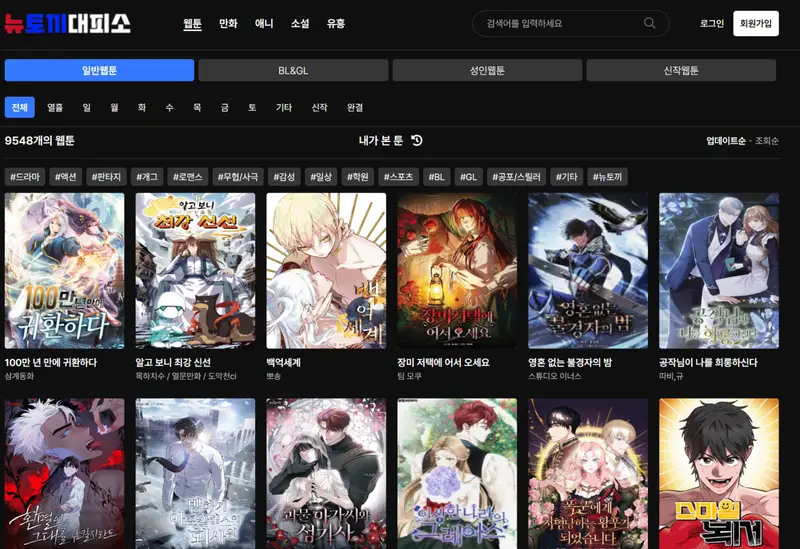Open the history clock icon
This screenshot has height=549, width=800.
tap(417, 140)
